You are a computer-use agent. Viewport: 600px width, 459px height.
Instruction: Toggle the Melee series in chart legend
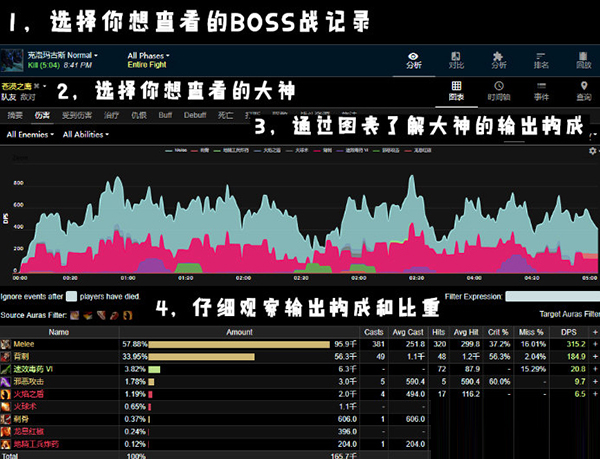(x=179, y=151)
